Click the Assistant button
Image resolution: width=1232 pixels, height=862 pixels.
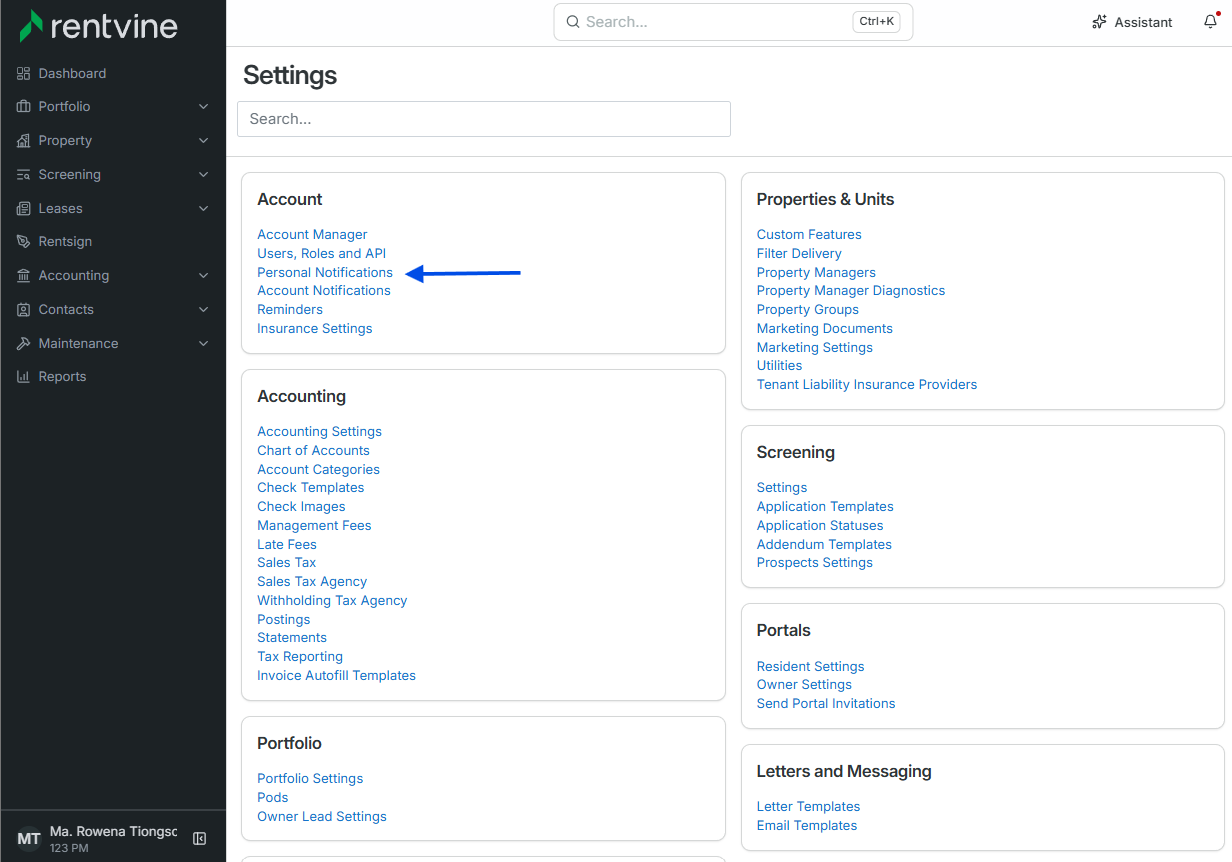[1132, 22]
